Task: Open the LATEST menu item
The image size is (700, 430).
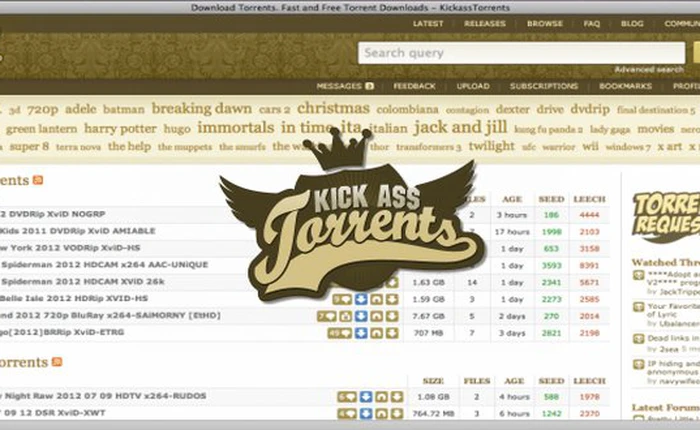Action: coord(428,24)
